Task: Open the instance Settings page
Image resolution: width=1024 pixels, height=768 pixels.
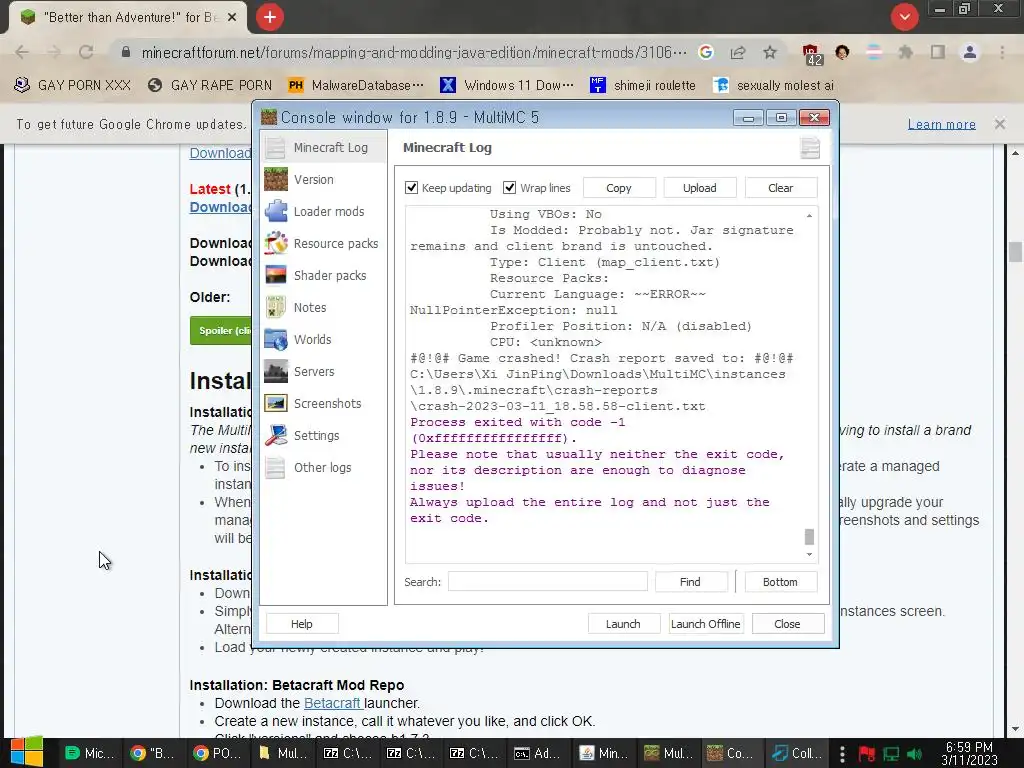Action: (x=323, y=436)
